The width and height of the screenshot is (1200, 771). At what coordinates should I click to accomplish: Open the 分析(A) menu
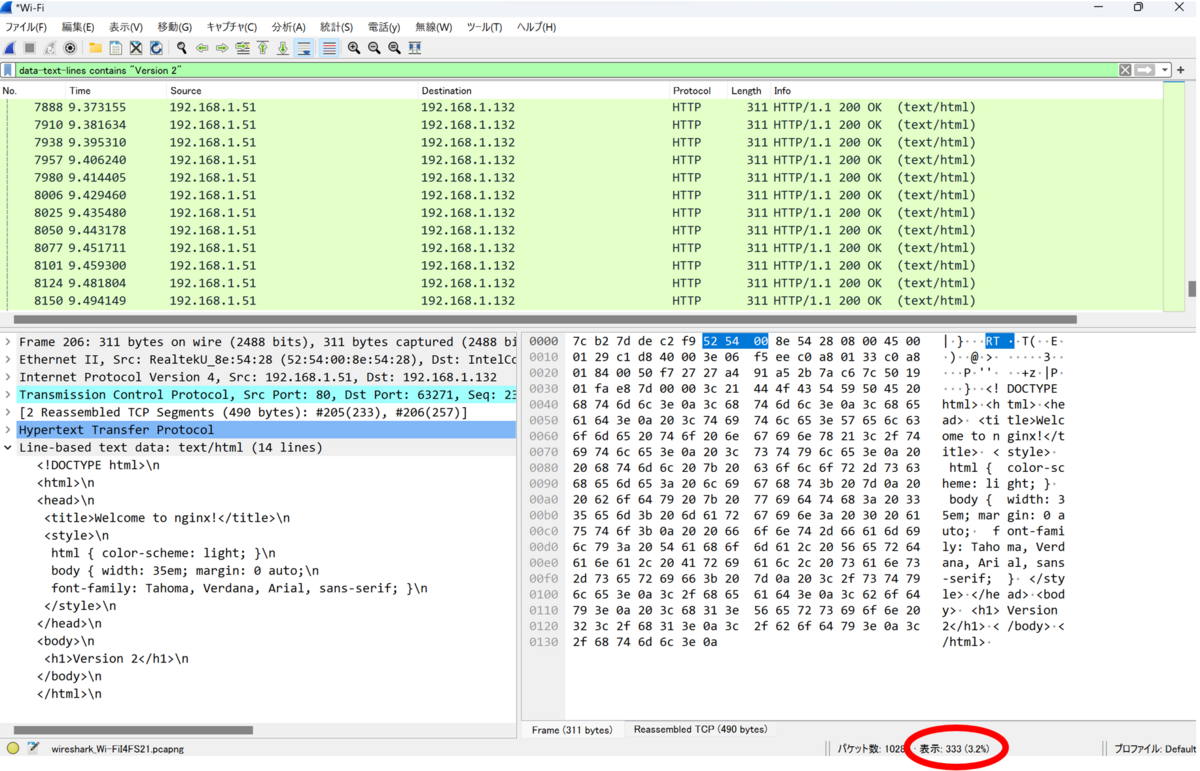[289, 27]
